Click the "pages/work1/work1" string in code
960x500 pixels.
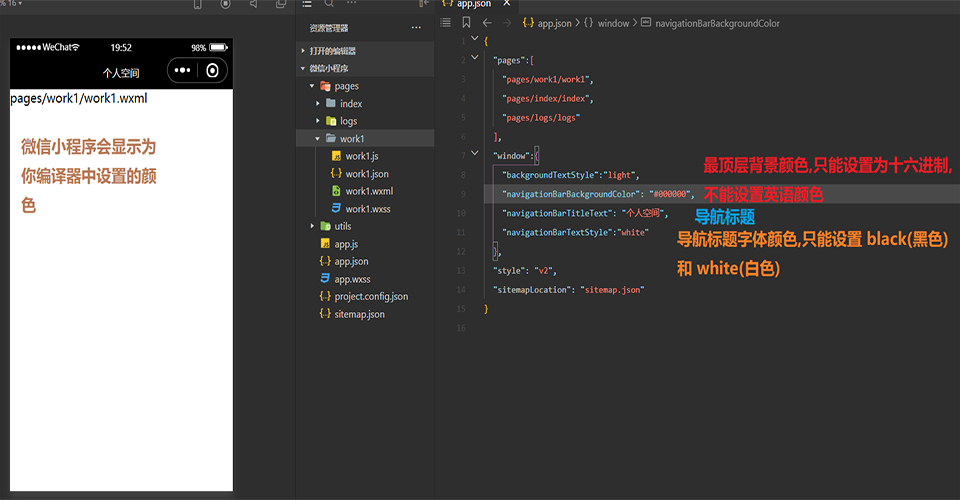(x=546, y=80)
